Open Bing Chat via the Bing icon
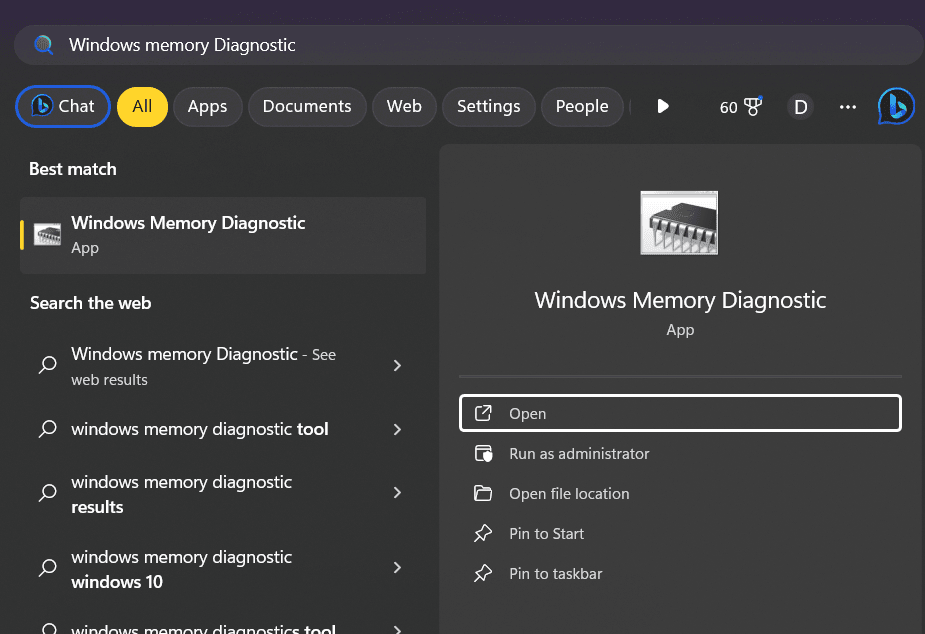The width and height of the screenshot is (925, 634). click(895, 106)
